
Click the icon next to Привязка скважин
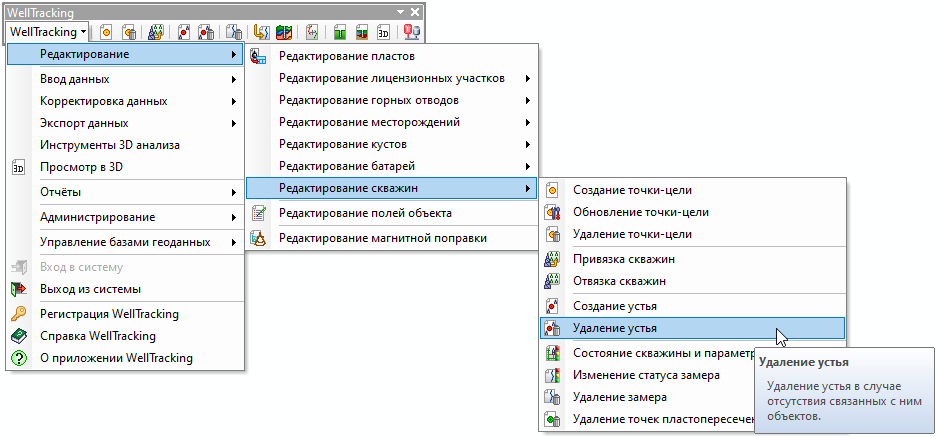[552, 259]
